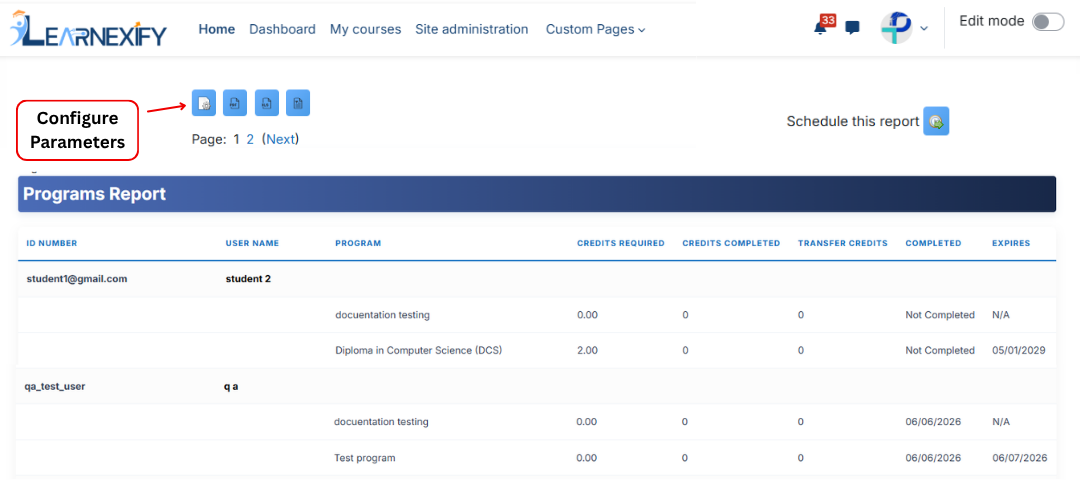Click the Programs Report title banner
Screen dimensions: 1080x487
tap(537, 194)
